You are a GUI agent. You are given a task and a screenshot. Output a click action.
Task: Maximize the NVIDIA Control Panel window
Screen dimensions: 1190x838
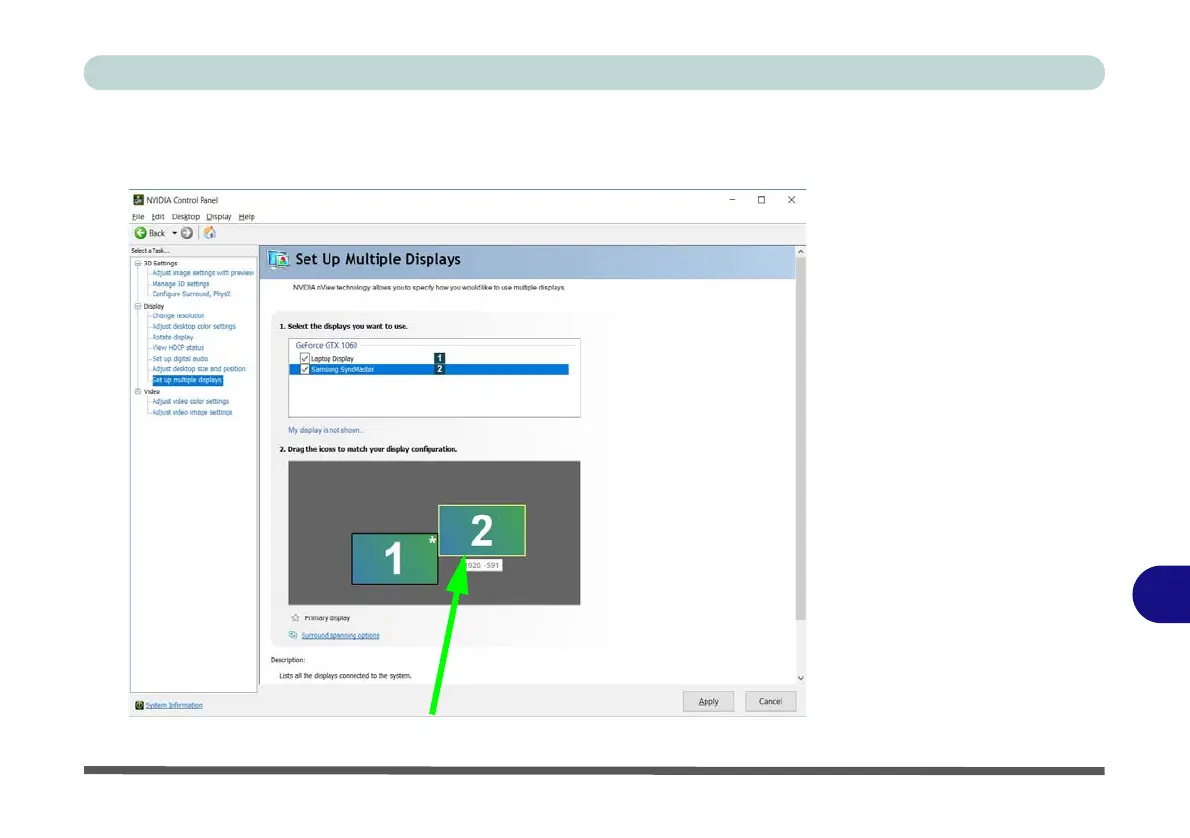click(x=761, y=200)
